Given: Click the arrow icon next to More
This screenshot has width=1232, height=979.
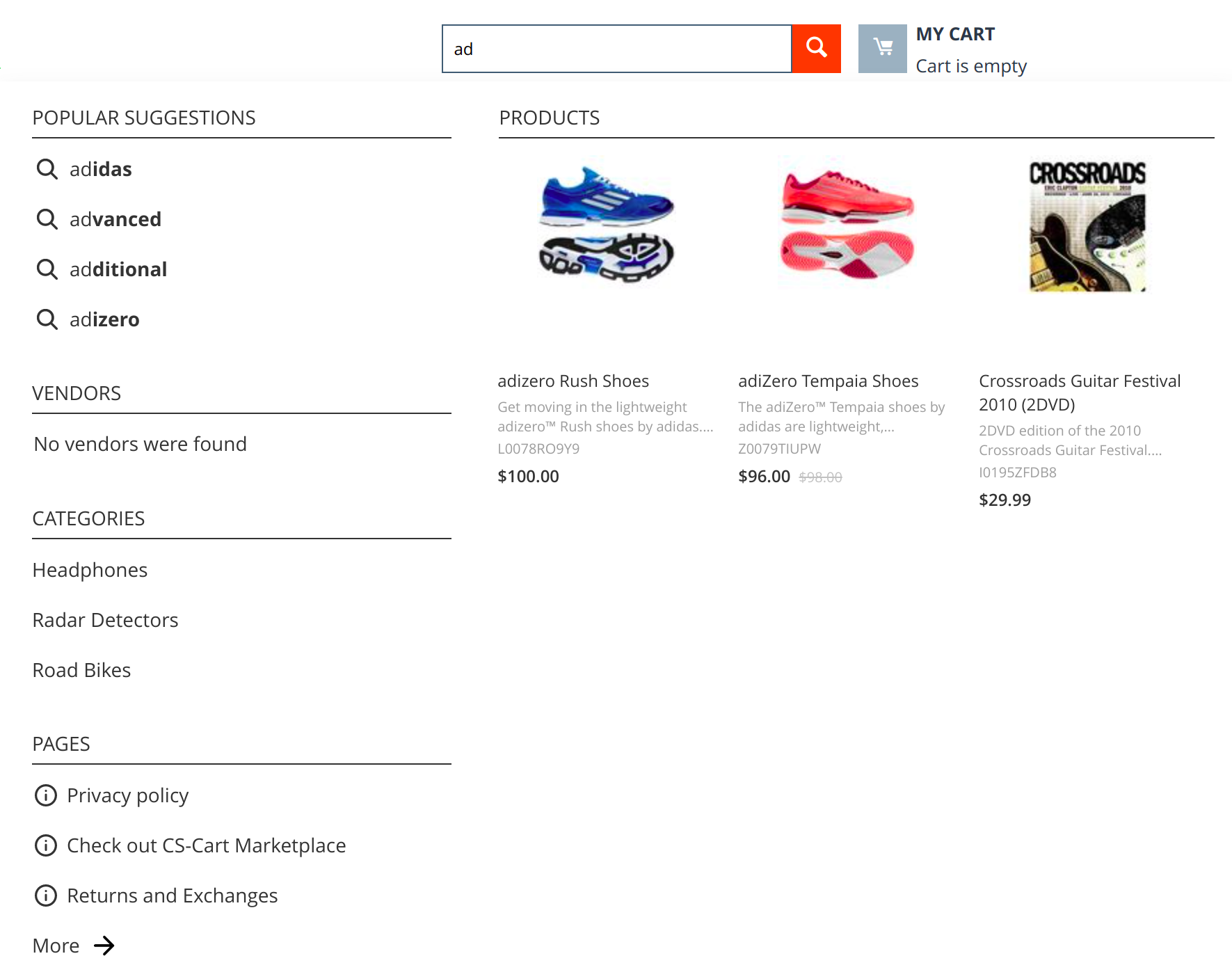Looking at the screenshot, I should 104,946.
